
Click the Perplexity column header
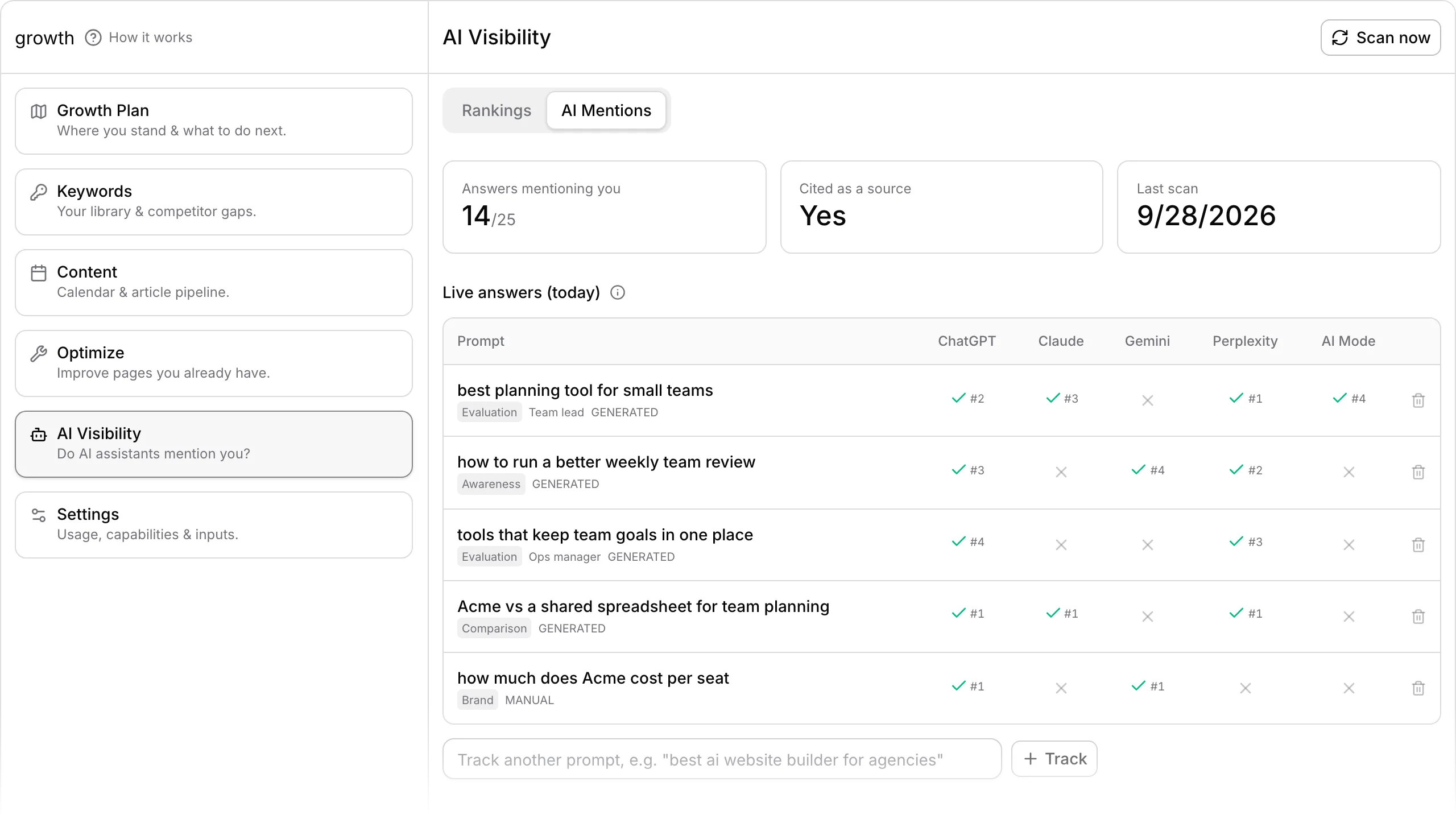coord(1245,341)
